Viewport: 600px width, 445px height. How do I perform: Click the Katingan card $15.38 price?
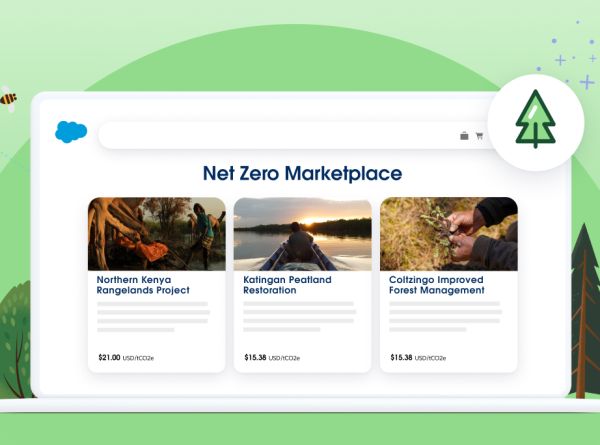(x=272, y=358)
